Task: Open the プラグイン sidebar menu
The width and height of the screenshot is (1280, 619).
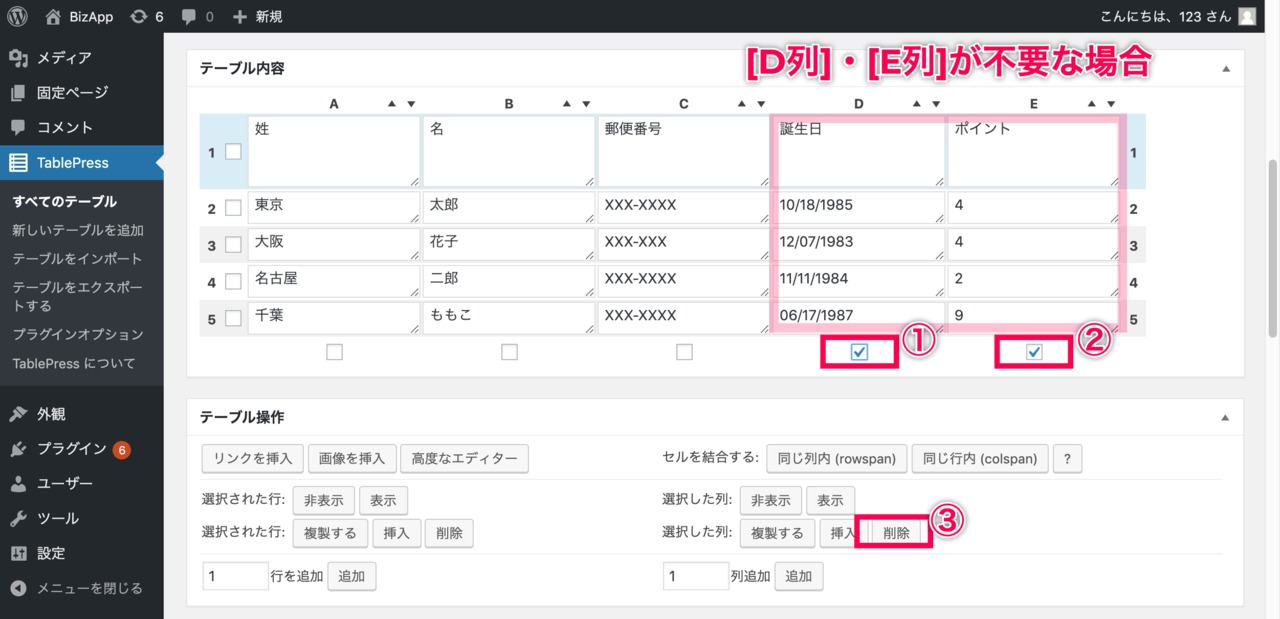Action: point(71,449)
